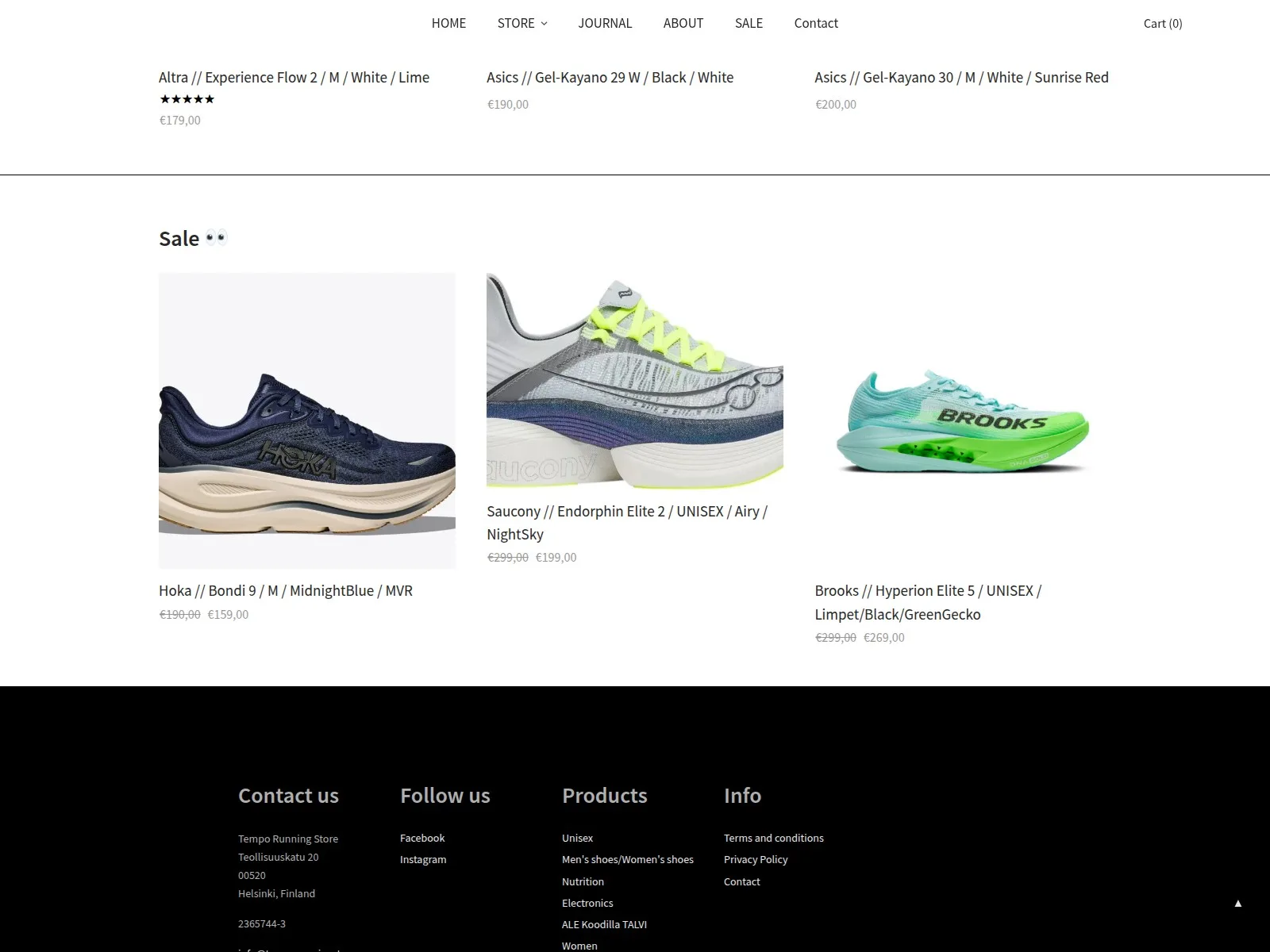The width and height of the screenshot is (1270, 952).
Task: Open Hoka Bondi 9 MidnightBlue product title
Action: 286,590
